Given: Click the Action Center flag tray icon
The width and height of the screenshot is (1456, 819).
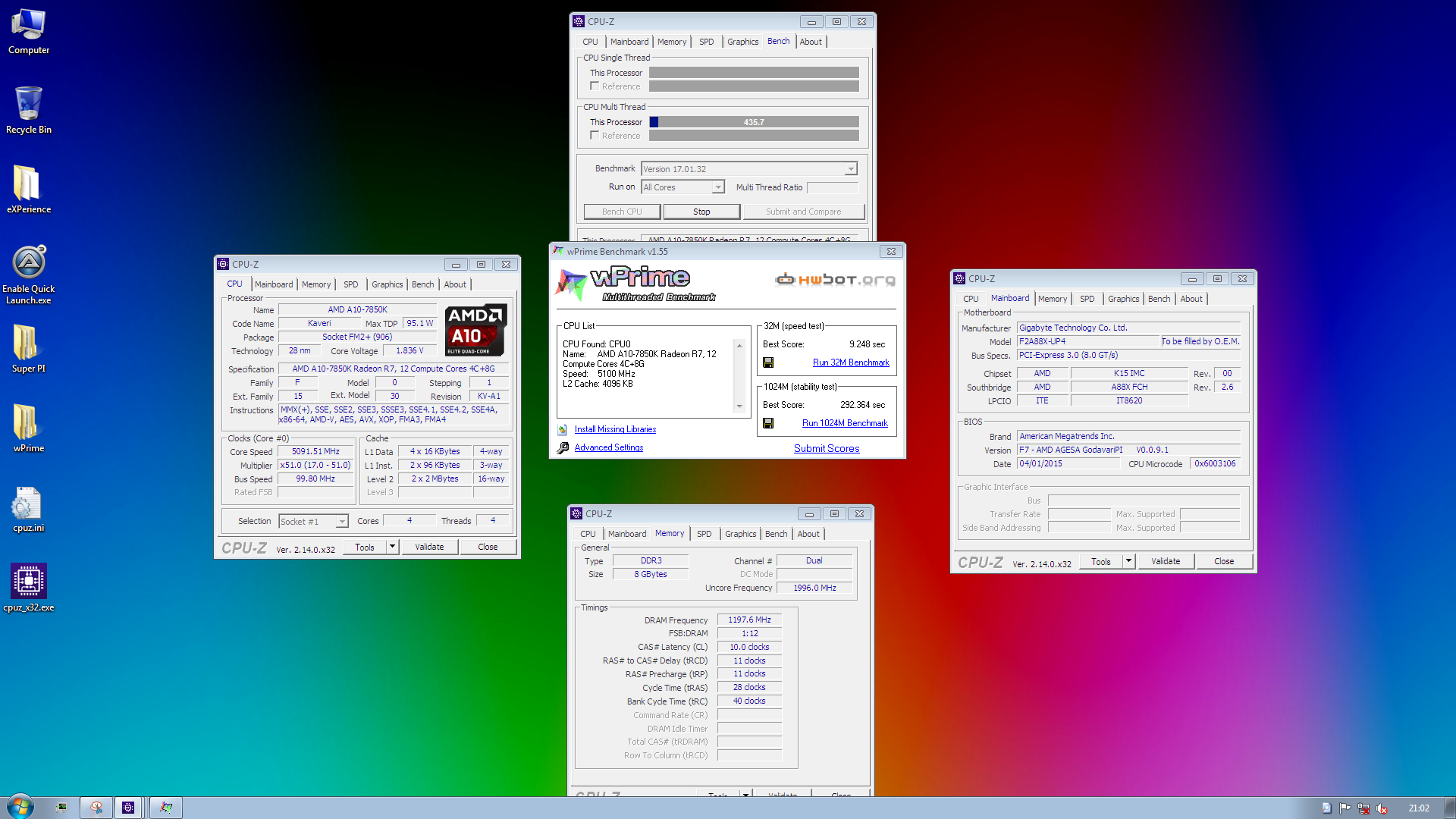Looking at the screenshot, I should click(1345, 808).
